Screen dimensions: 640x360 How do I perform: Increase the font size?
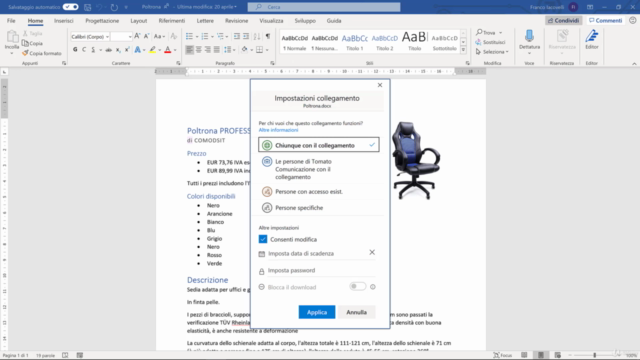138,36
